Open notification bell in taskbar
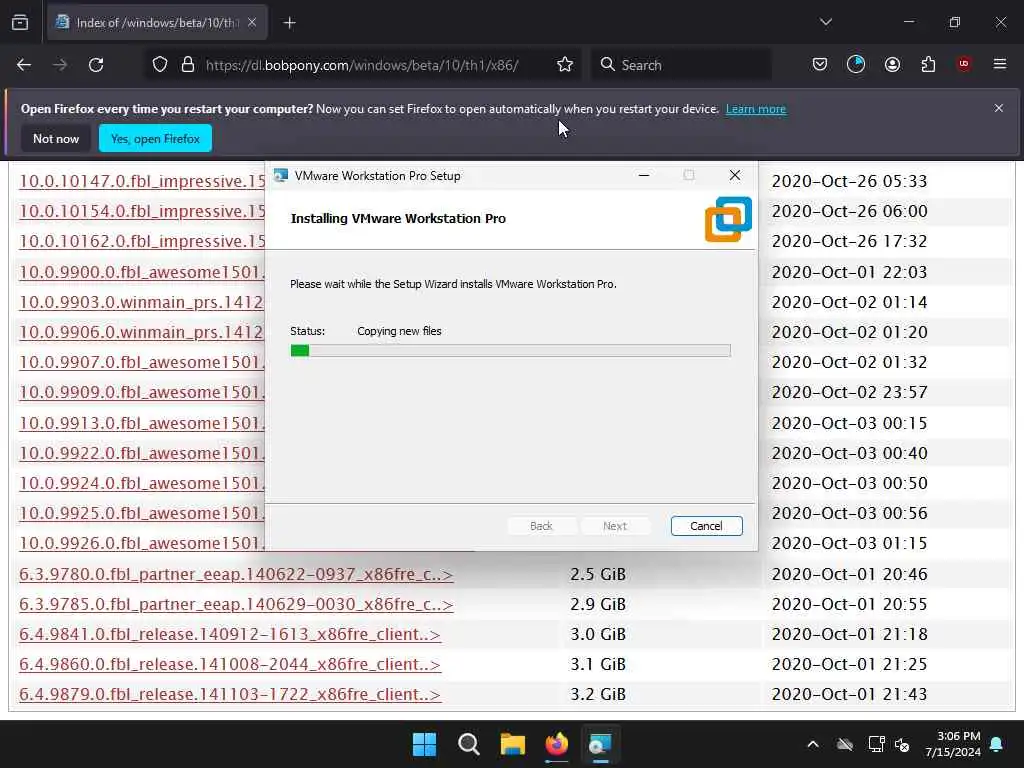Viewport: 1024px width, 768px height. pyautogui.click(x=997, y=744)
